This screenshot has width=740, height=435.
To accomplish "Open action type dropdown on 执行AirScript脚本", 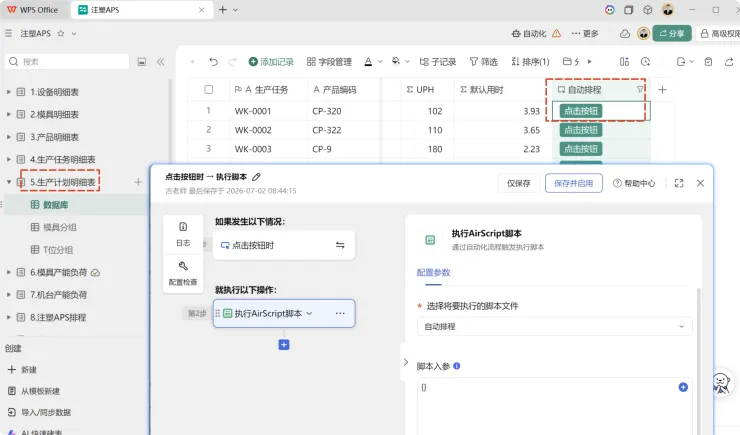I will [x=309, y=313].
